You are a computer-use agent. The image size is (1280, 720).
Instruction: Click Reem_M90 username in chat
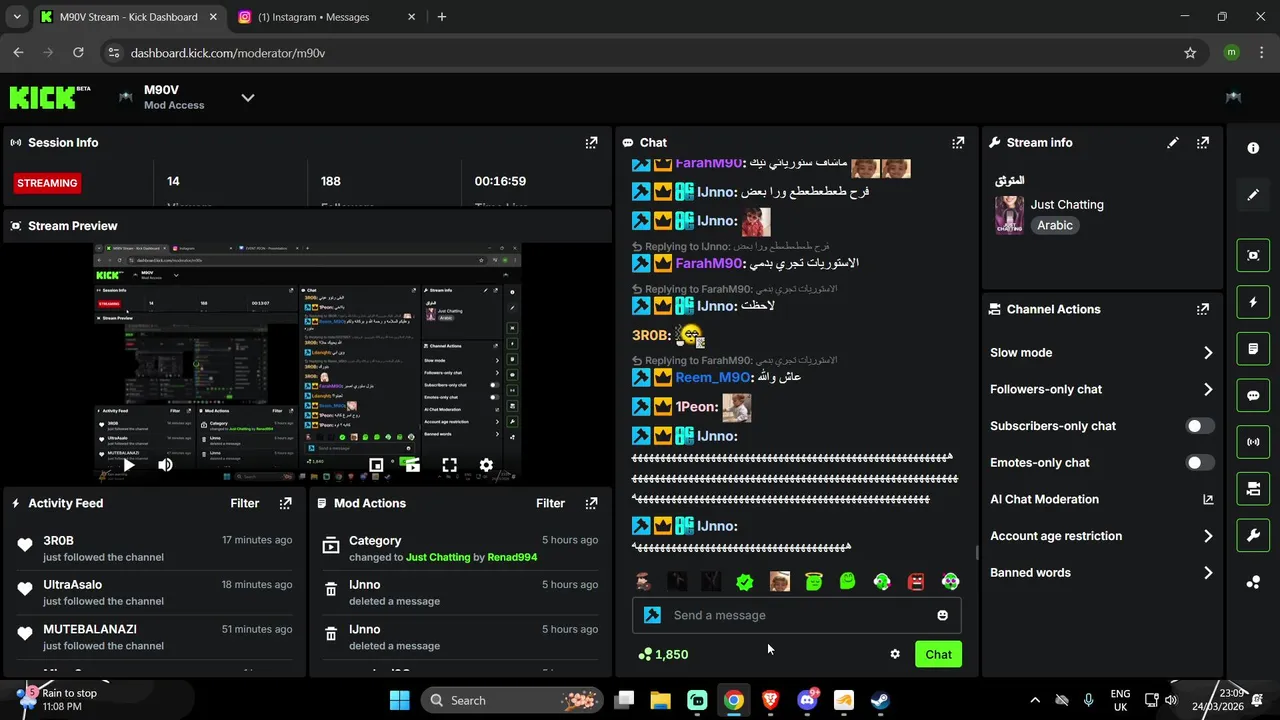(x=713, y=377)
